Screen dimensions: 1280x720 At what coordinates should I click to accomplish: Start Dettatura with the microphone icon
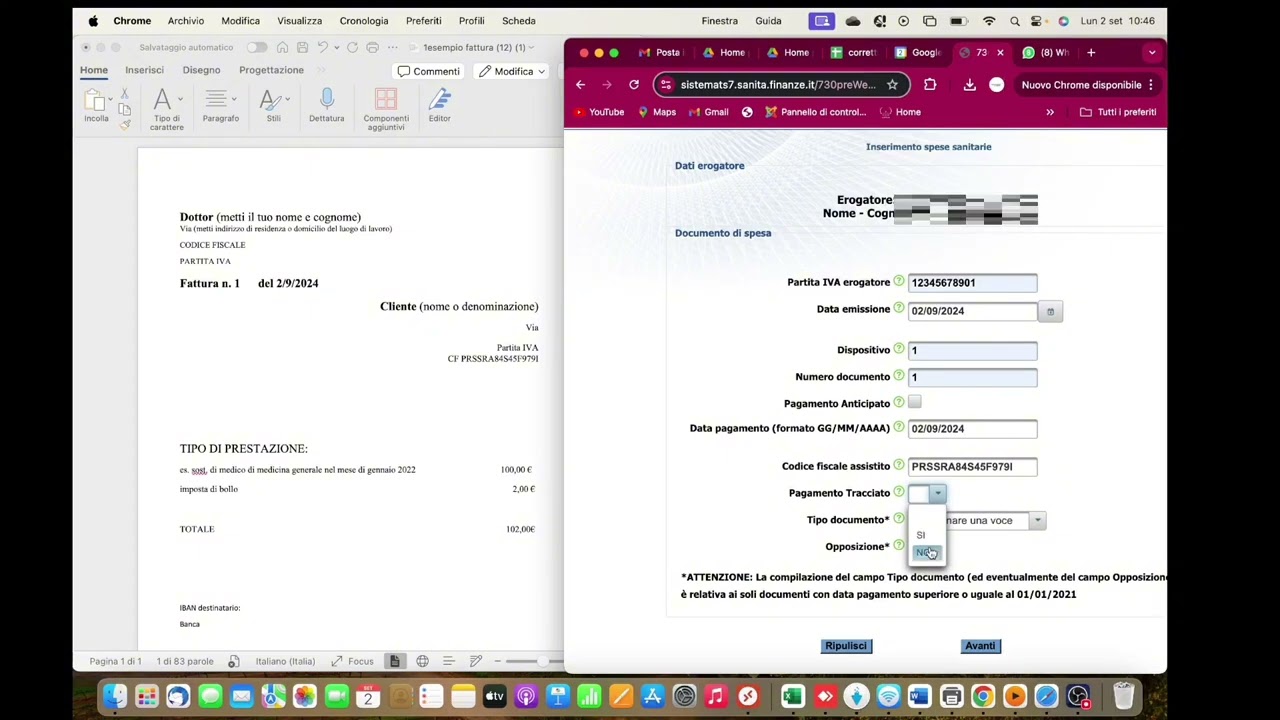point(326,105)
